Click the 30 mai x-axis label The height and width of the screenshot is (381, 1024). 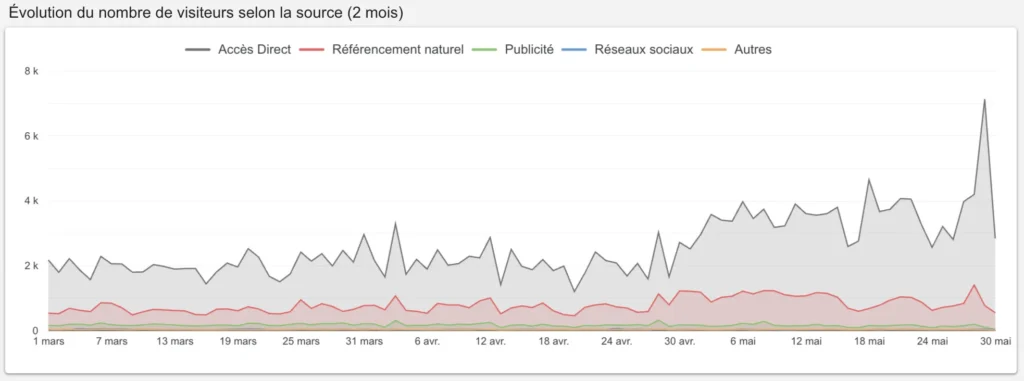click(x=996, y=341)
